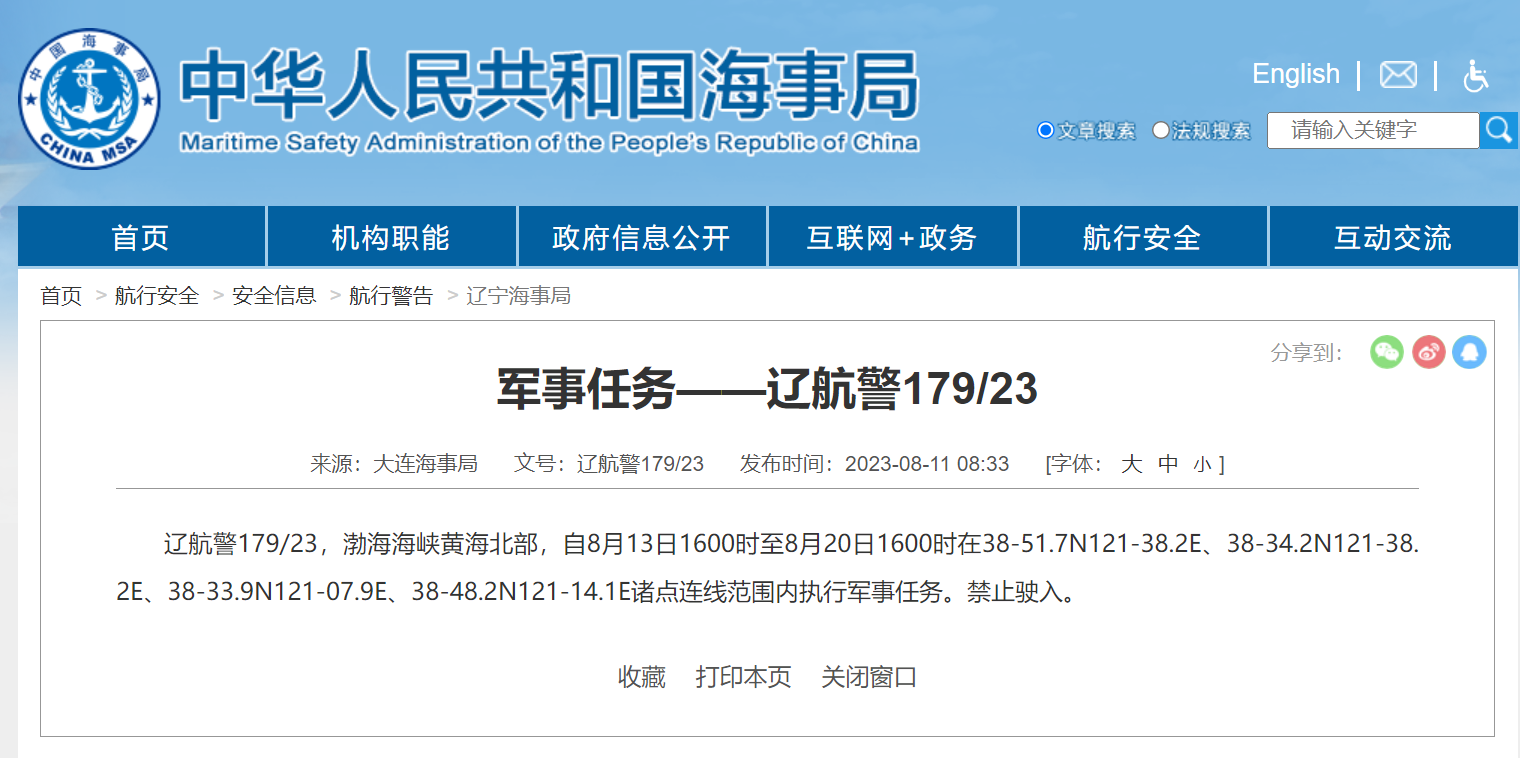This screenshot has width=1520, height=758.
Task: Select the 法规搜索 radio button
Action: (1161, 130)
